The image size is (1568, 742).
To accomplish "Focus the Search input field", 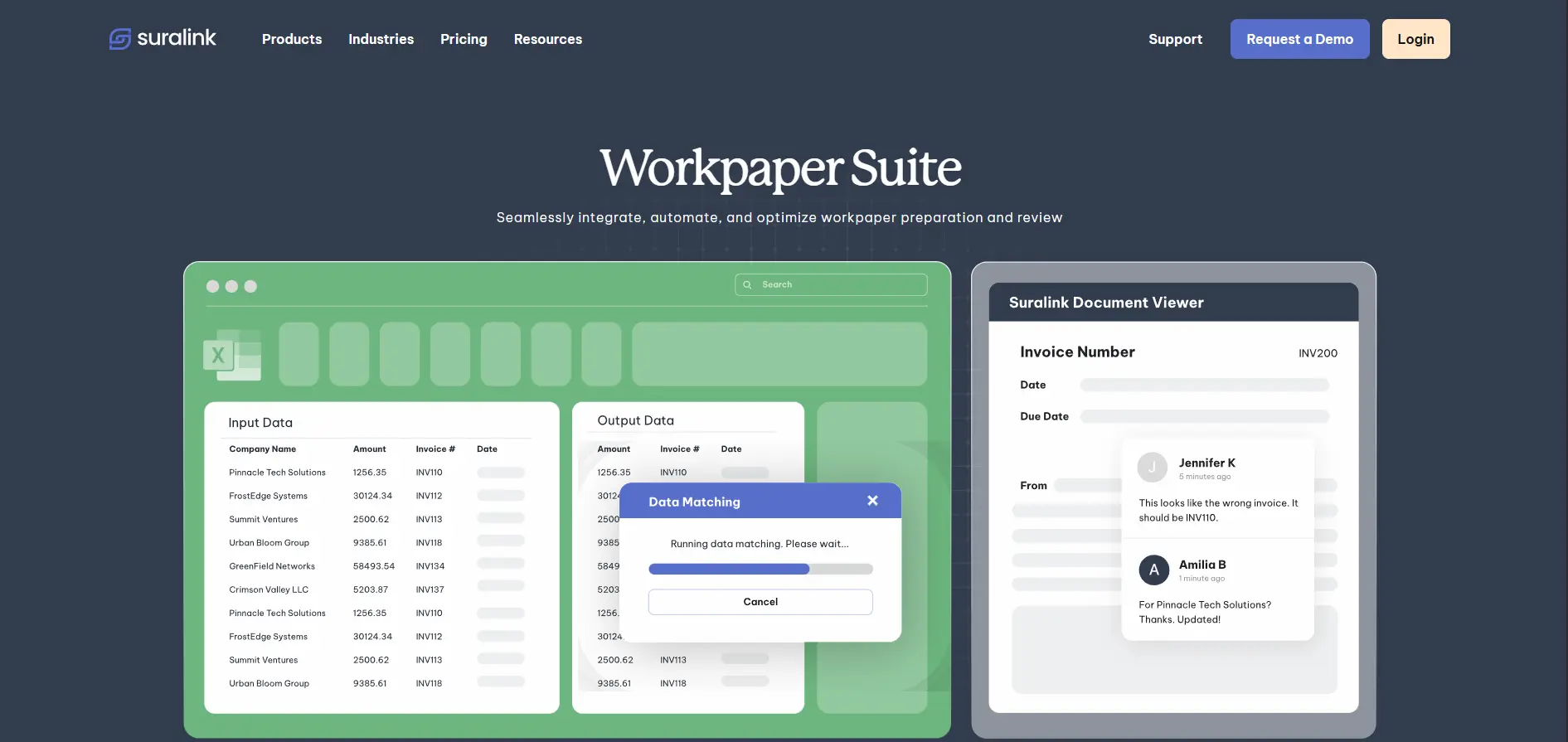I will (839, 284).
